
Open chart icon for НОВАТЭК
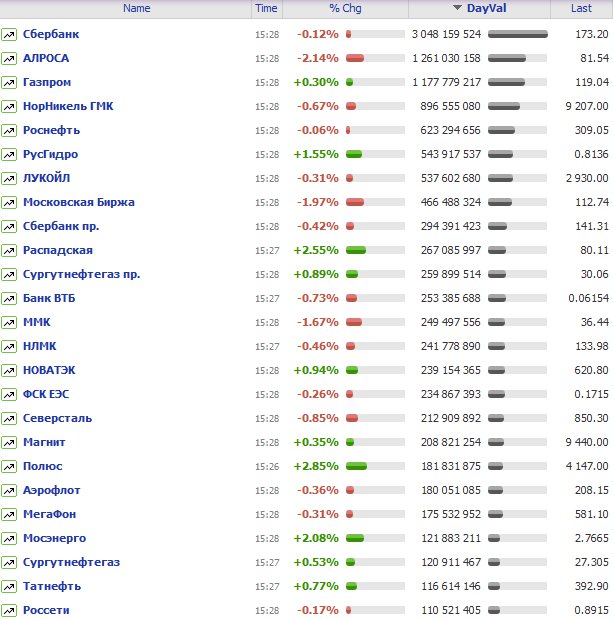[x=9, y=370]
